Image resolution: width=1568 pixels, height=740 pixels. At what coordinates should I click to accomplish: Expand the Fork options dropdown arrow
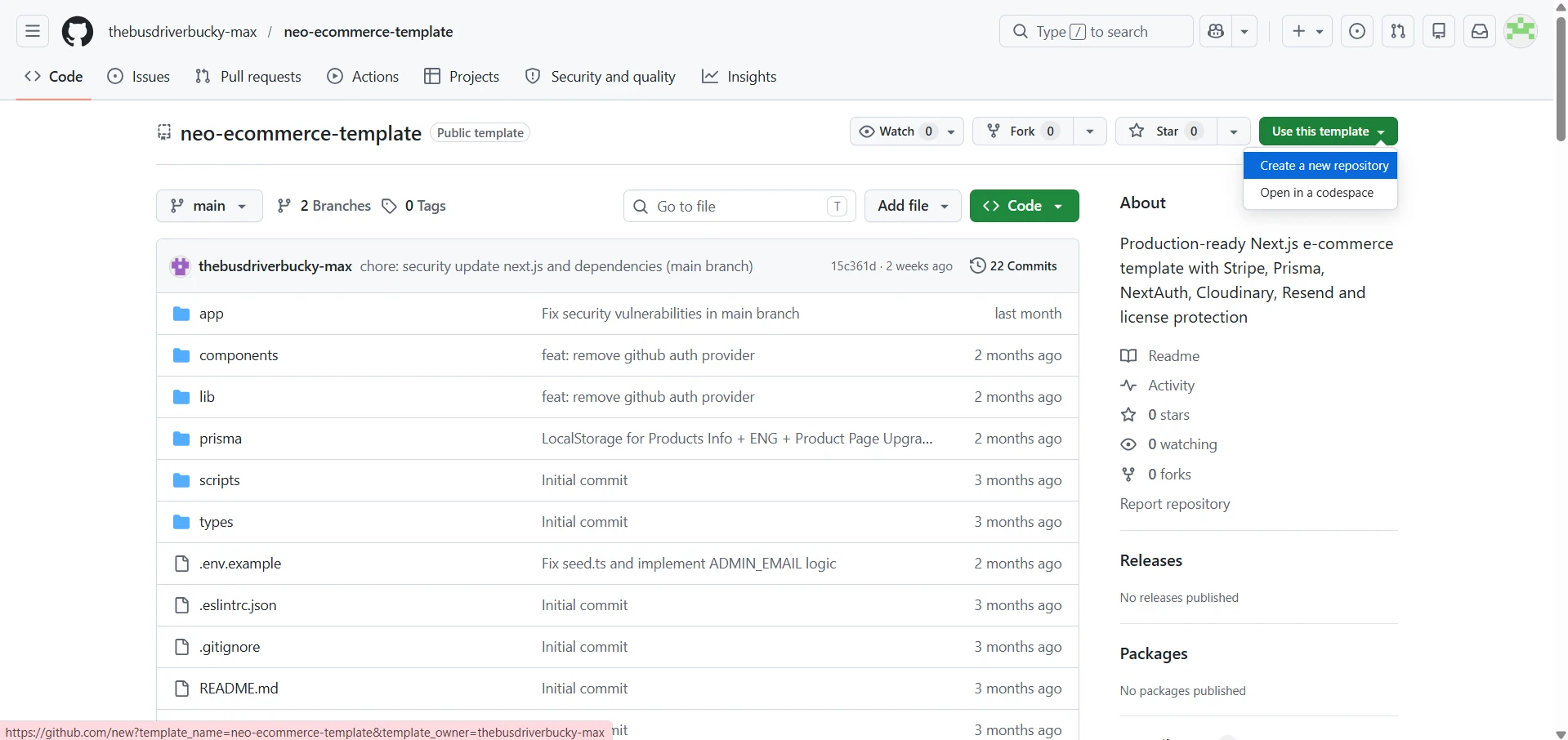click(1090, 132)
